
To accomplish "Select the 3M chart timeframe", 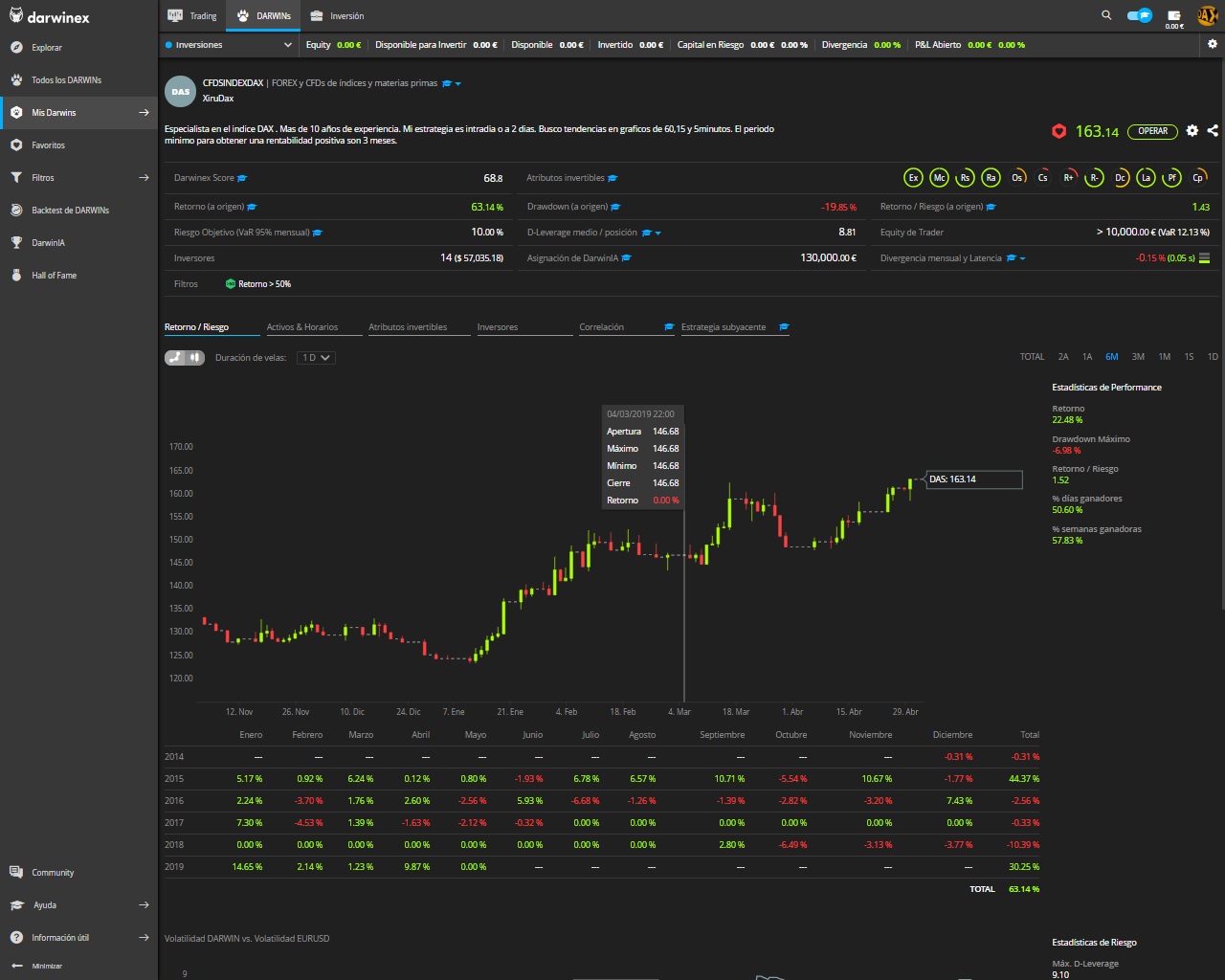I will pyautogui.click(x=1138, y=357).
